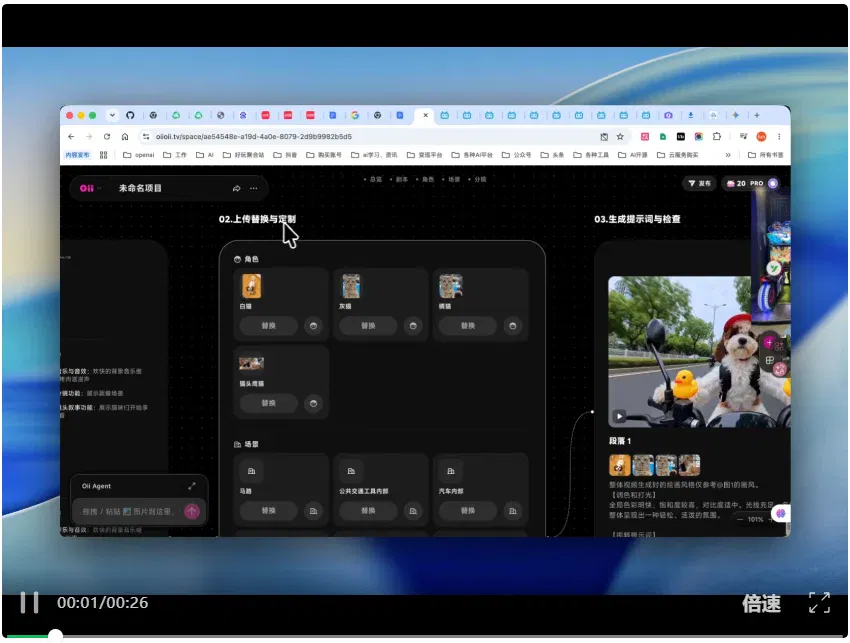850x643 pixels.
Task: Share the project with the arrow icon
Action: tap(236, 188)
